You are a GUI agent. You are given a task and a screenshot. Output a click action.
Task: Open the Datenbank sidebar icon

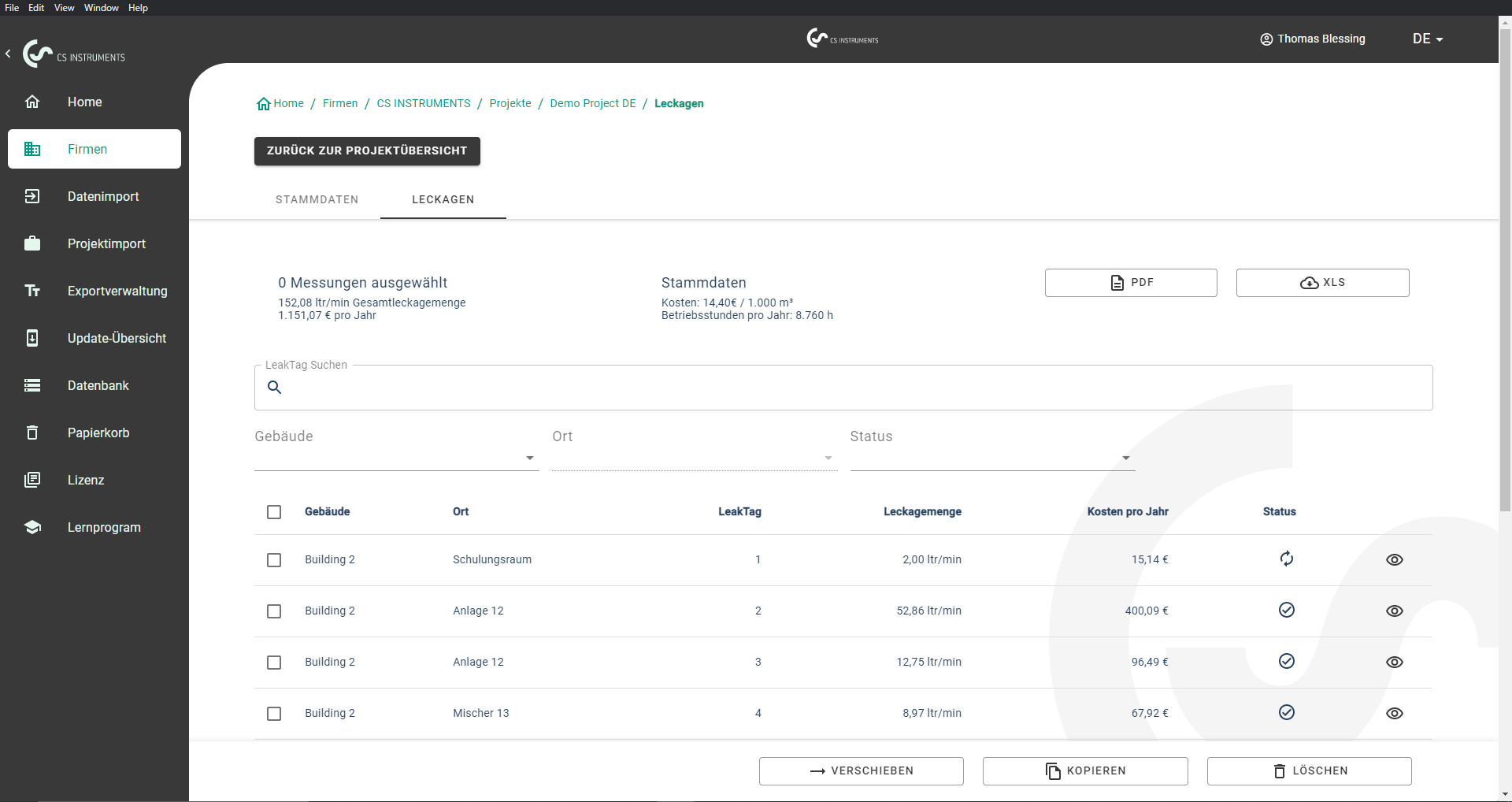(32, 385)
